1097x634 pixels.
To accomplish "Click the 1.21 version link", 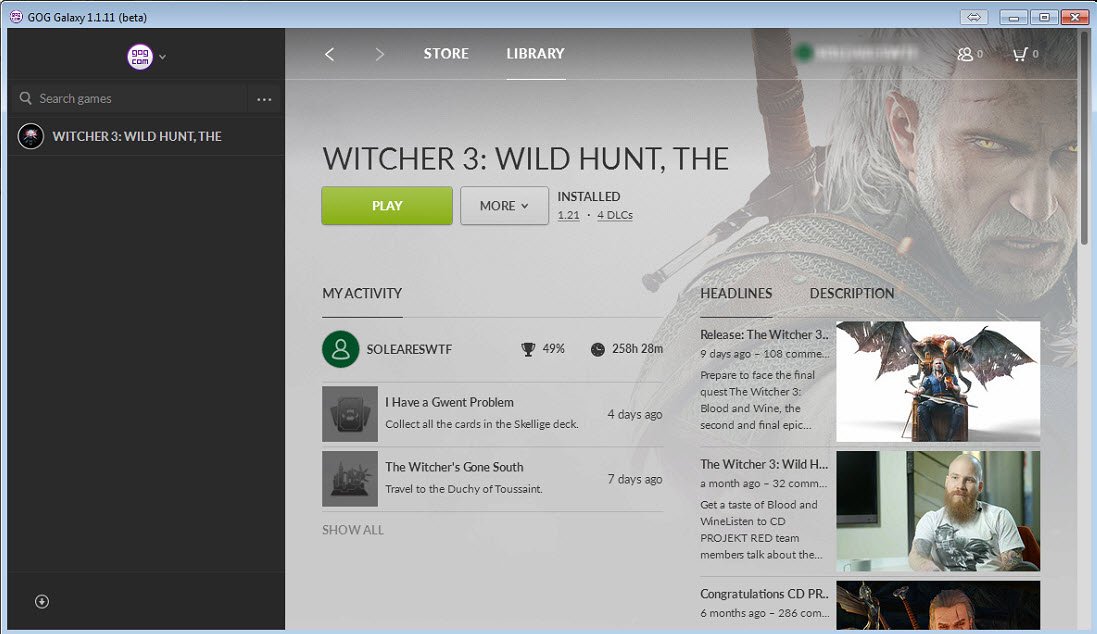I will 569,216.
